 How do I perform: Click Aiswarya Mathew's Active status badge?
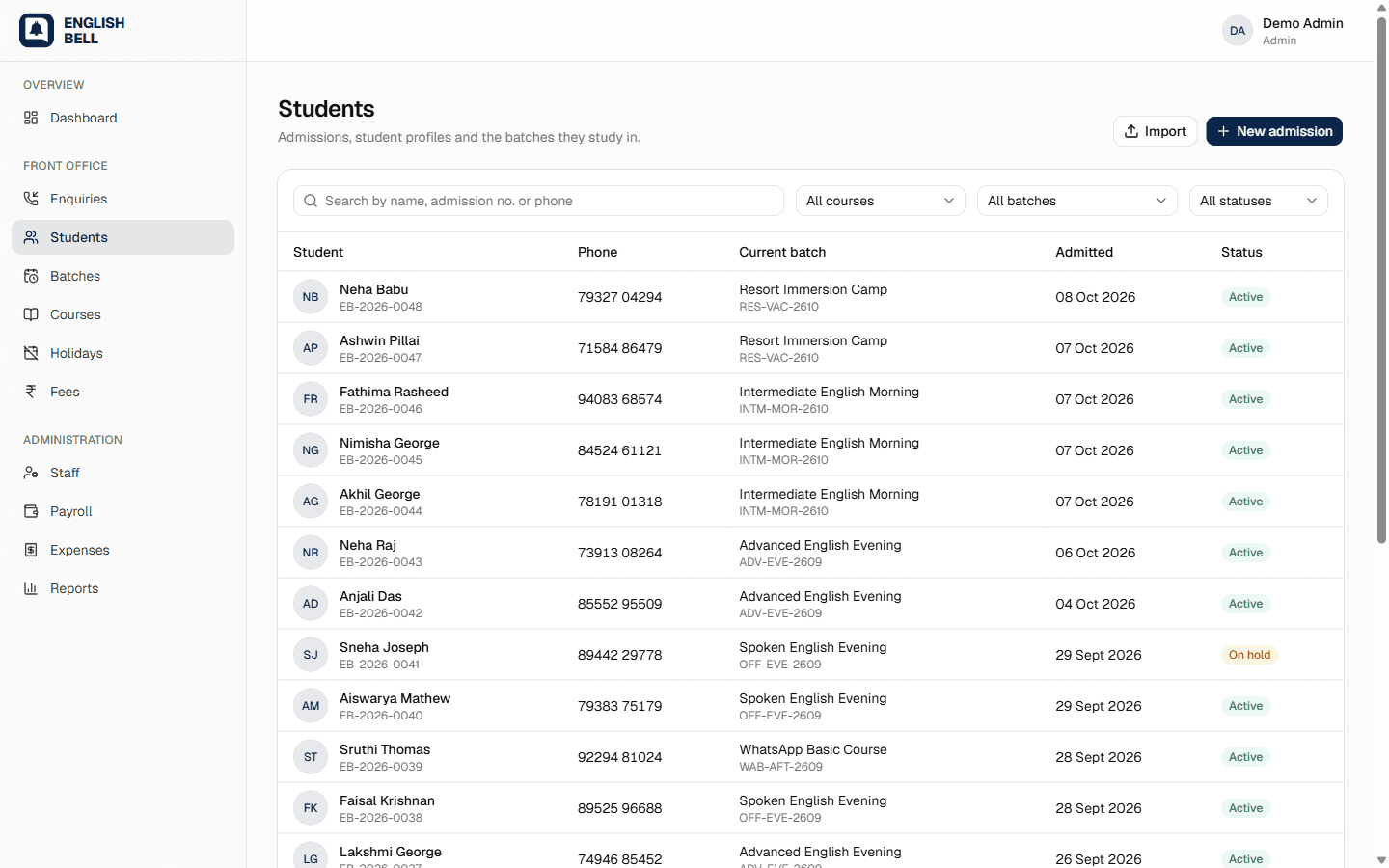click(x=1245, y=706)
